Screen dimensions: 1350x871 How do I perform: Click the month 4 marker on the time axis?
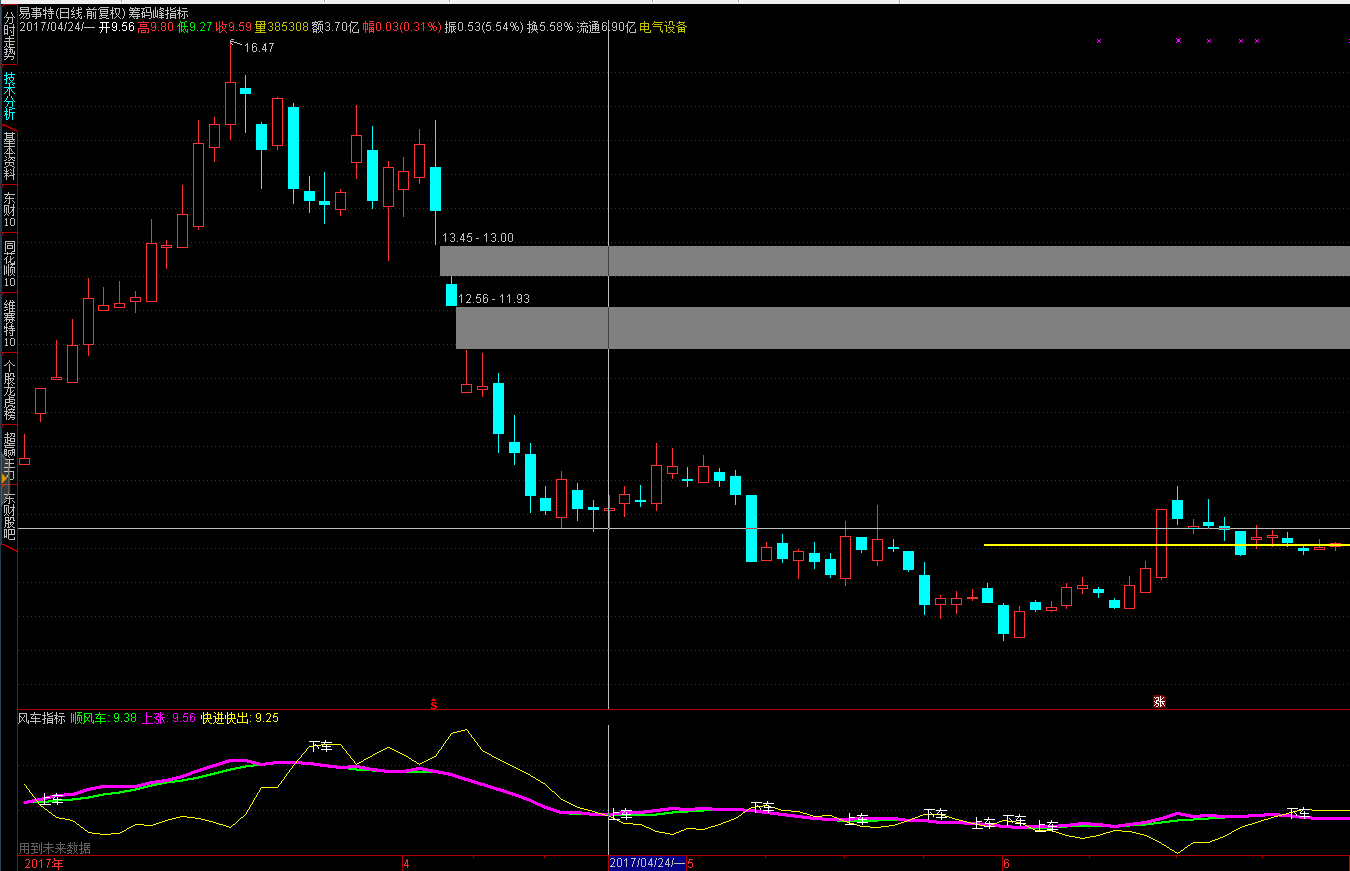pyautogui.click(x=406, y=863)
